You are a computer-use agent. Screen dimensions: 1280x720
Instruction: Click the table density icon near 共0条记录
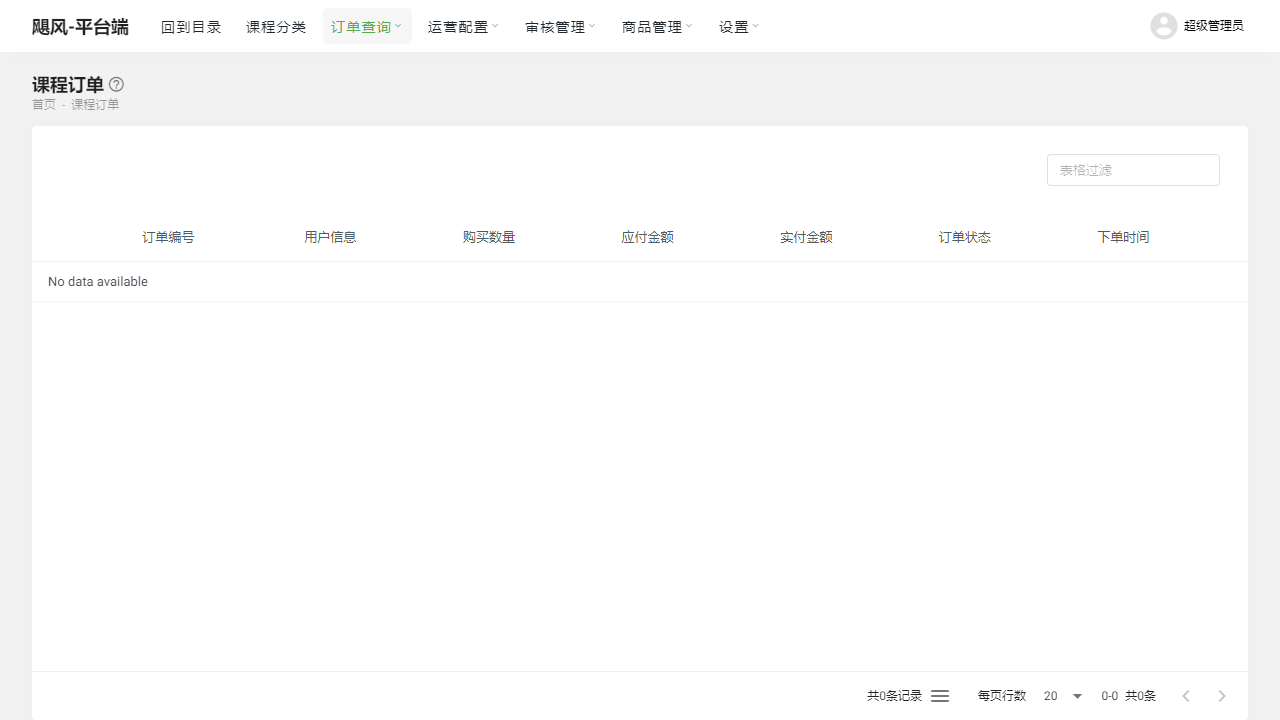pyautogui.click(x=939, y=695)
